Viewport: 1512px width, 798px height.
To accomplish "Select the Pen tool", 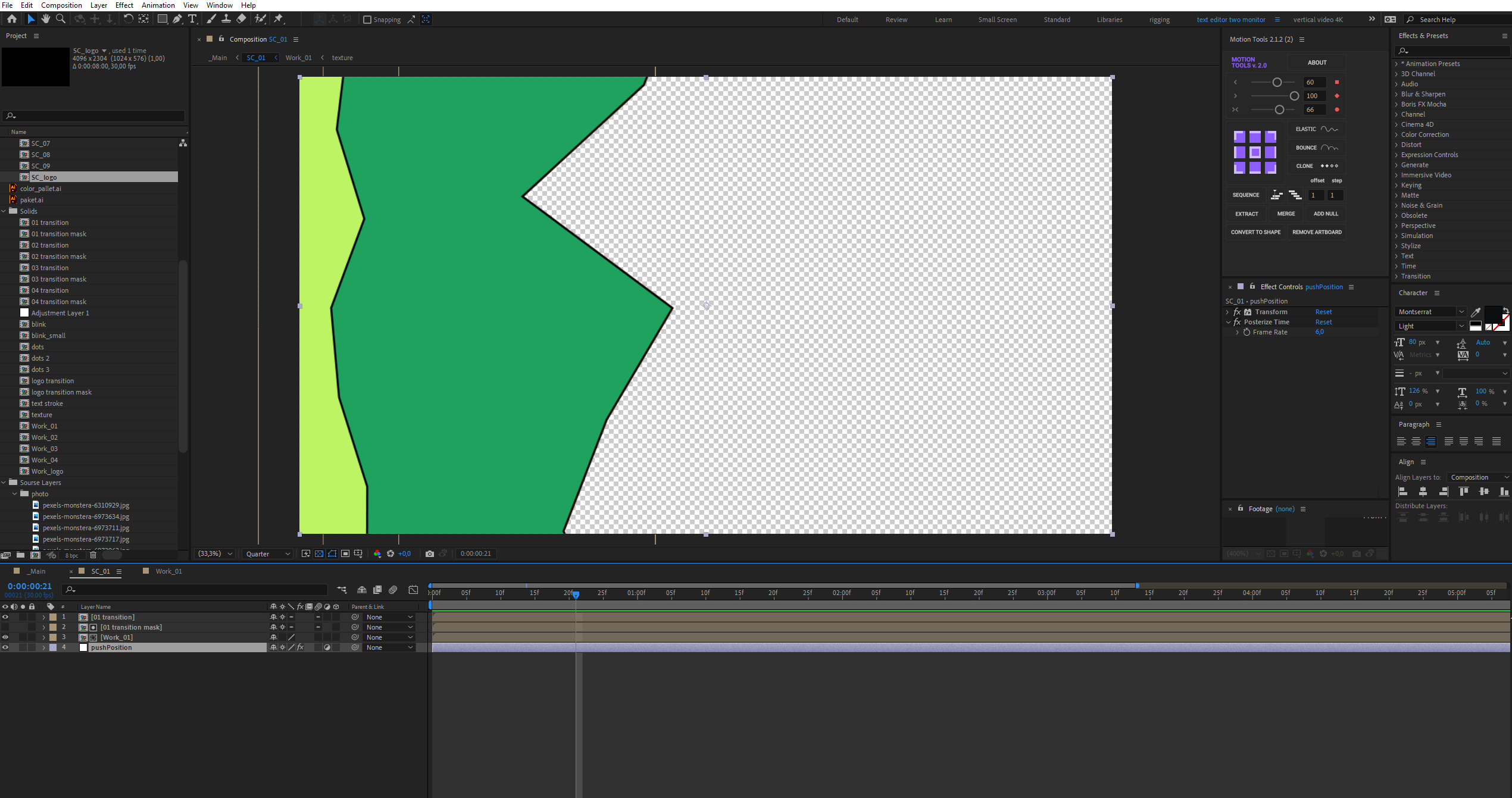I will pos(177,19).
